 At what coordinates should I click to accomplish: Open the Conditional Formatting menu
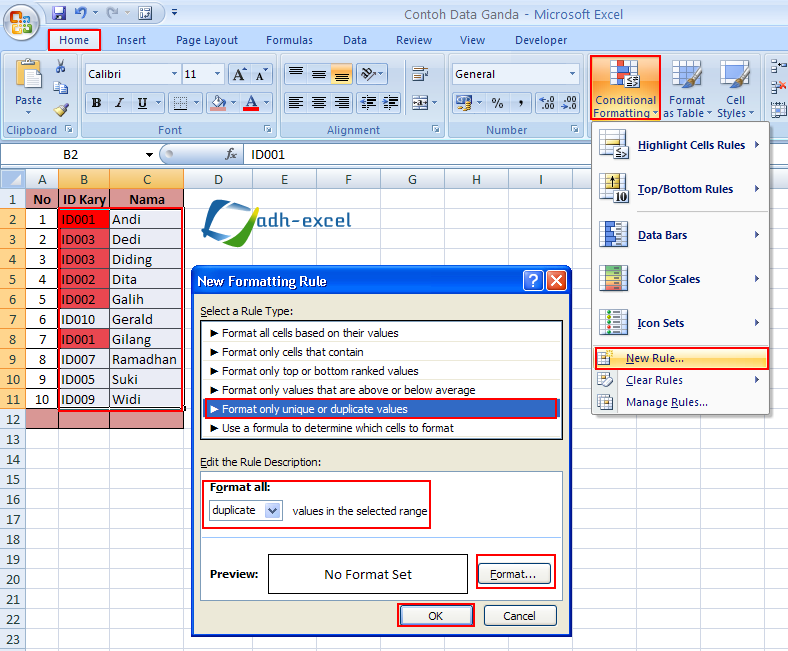[x=625, y=87]
